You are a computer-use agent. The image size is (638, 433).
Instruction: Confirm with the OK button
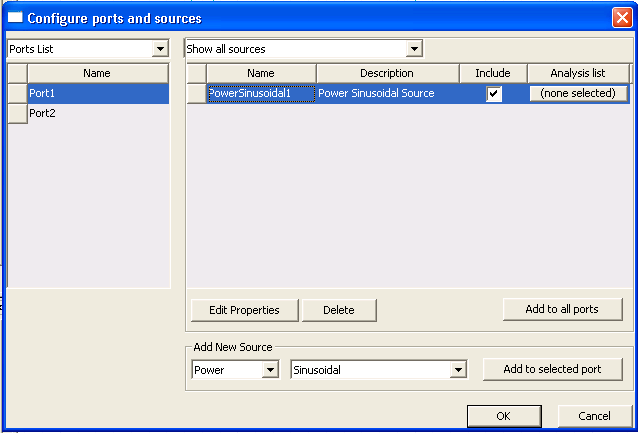coord(504,416)
